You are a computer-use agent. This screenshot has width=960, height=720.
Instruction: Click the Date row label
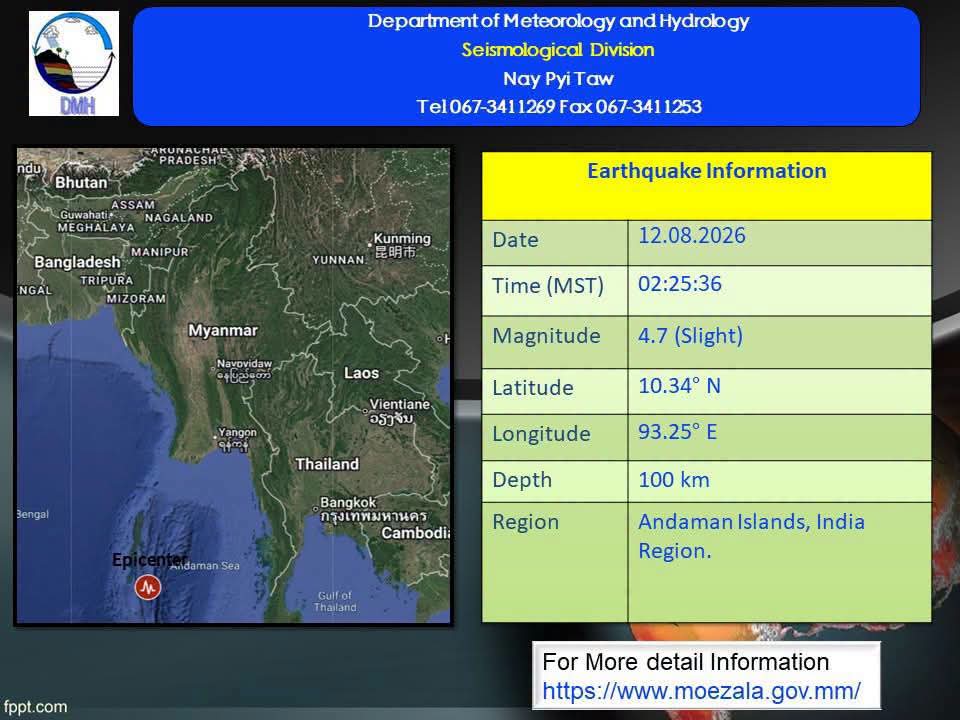516,240
